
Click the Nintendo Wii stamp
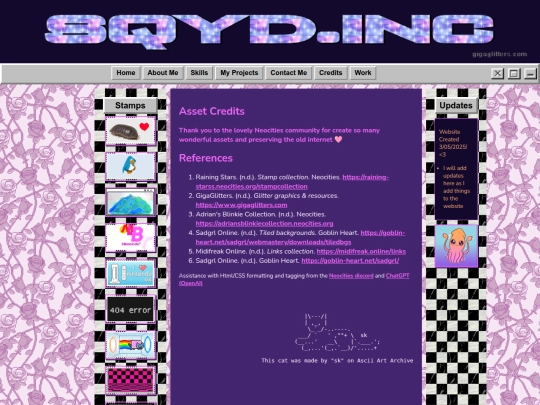(x=131, y=273)
